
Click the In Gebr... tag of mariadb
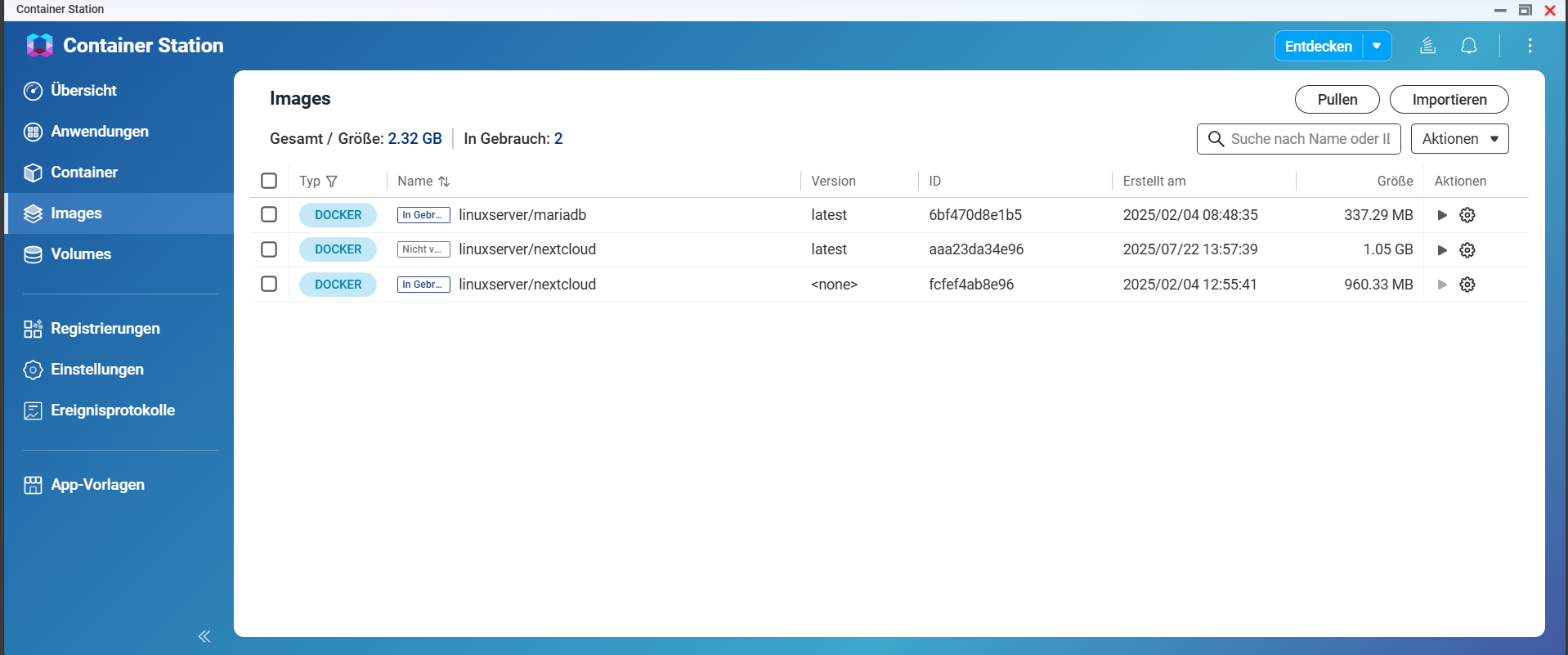(423, 215)
